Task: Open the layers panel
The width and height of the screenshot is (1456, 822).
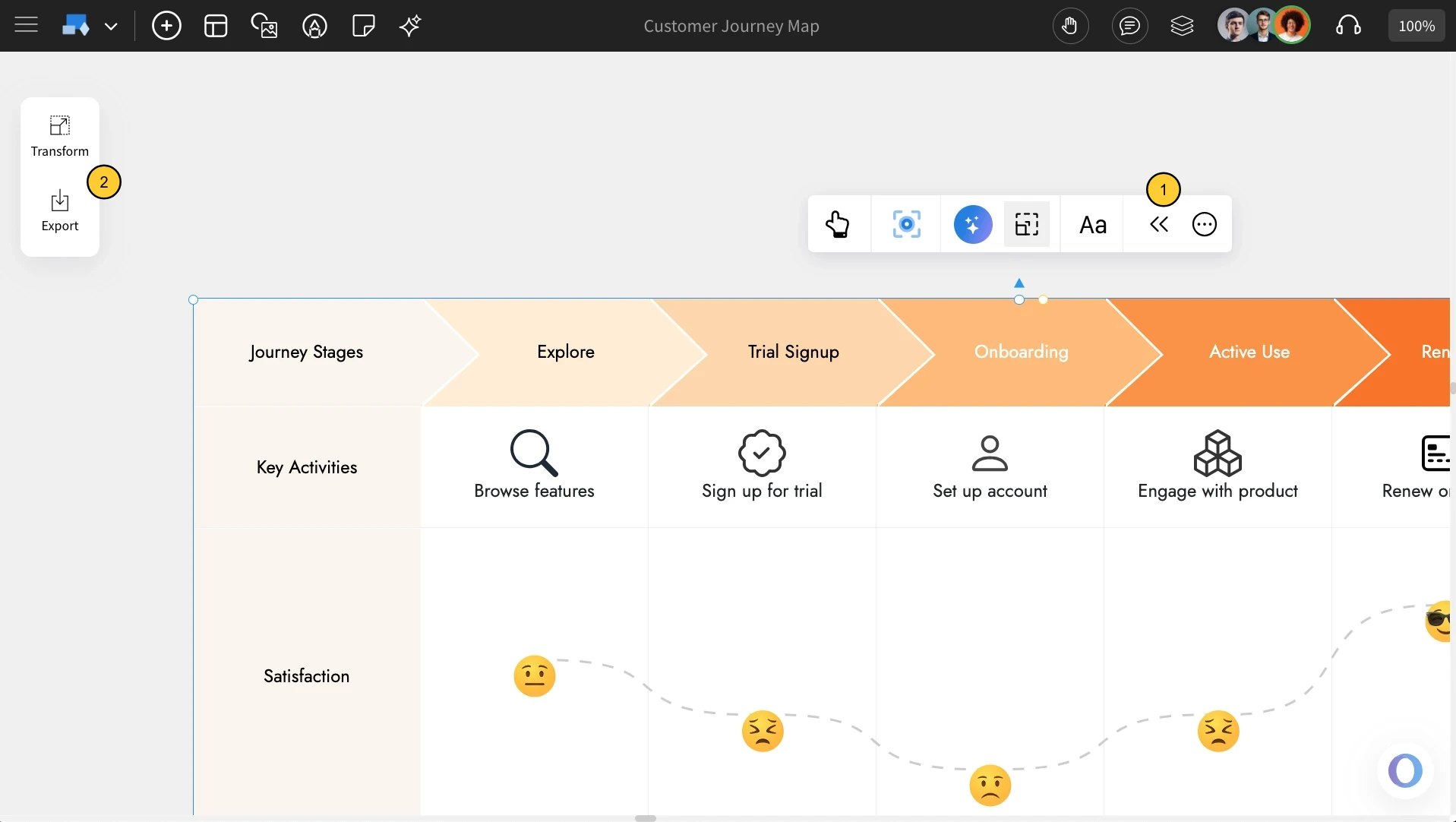Action: pos(1182,25)
